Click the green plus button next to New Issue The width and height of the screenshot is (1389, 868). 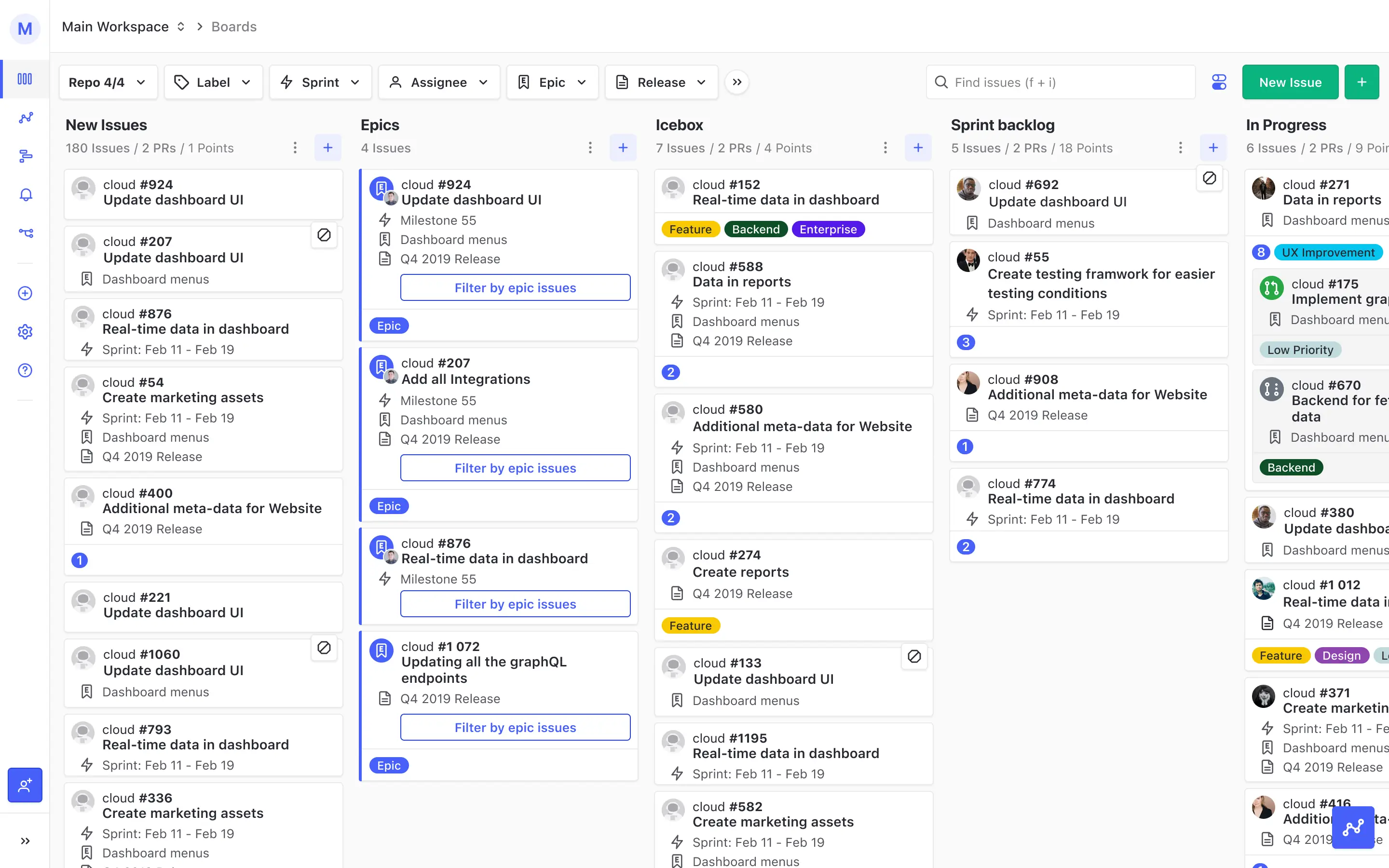tap(1362, 82)
